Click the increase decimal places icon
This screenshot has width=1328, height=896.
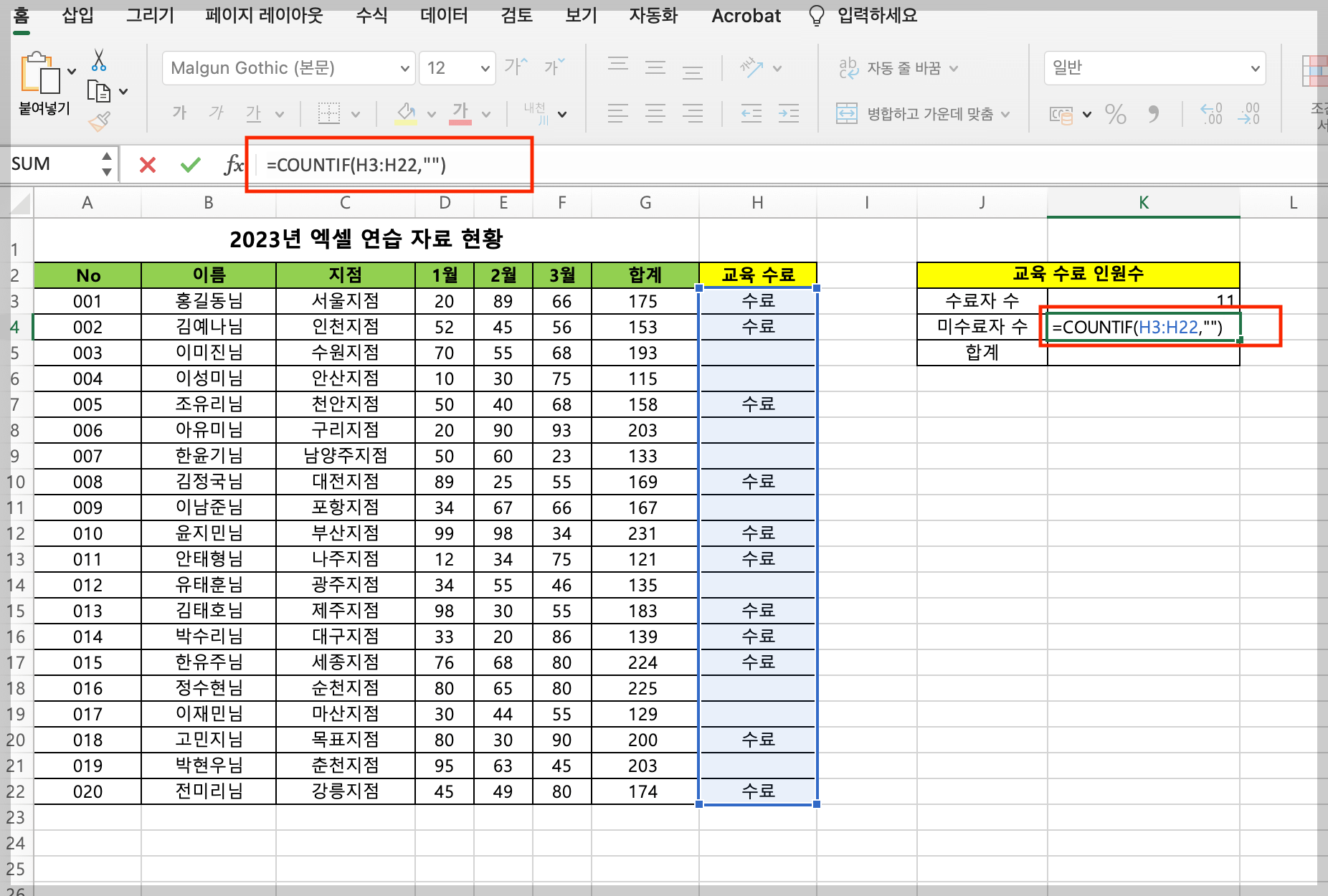tap(1210, 114)
